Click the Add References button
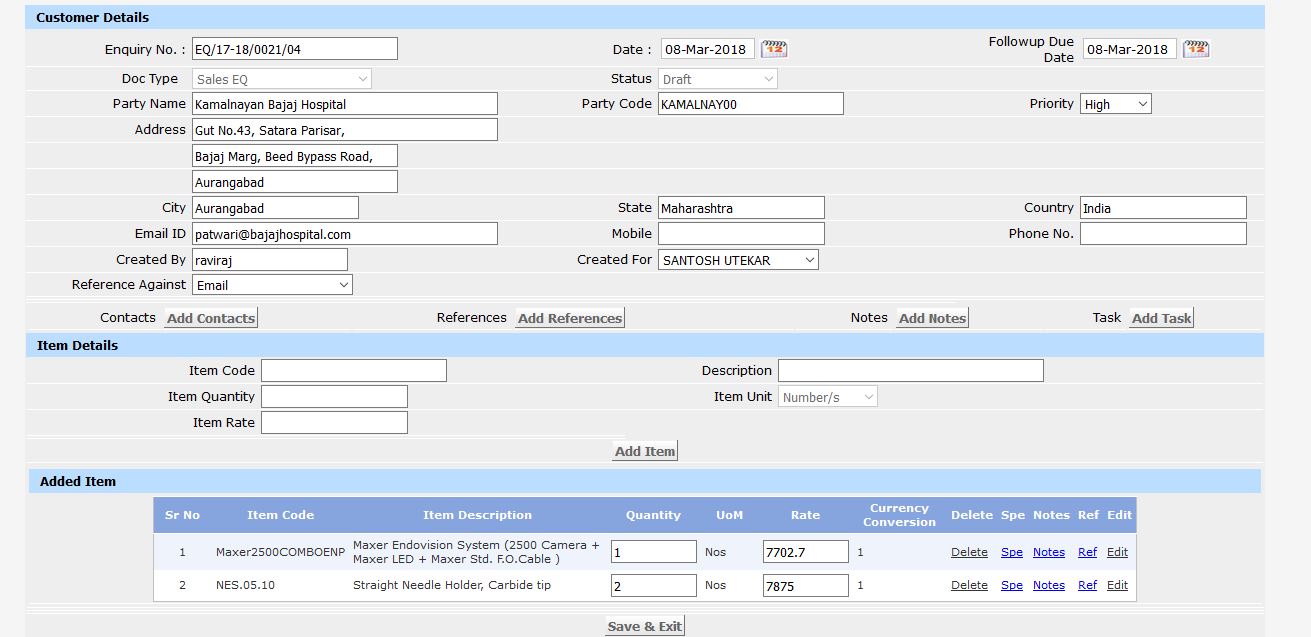This screenshot has width=1311, height=637. pos(570,318)
